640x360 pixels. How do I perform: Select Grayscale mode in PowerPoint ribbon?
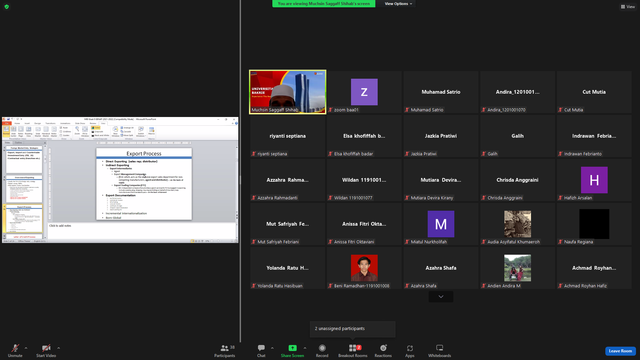pyautogui.click(x=98, y=132)
